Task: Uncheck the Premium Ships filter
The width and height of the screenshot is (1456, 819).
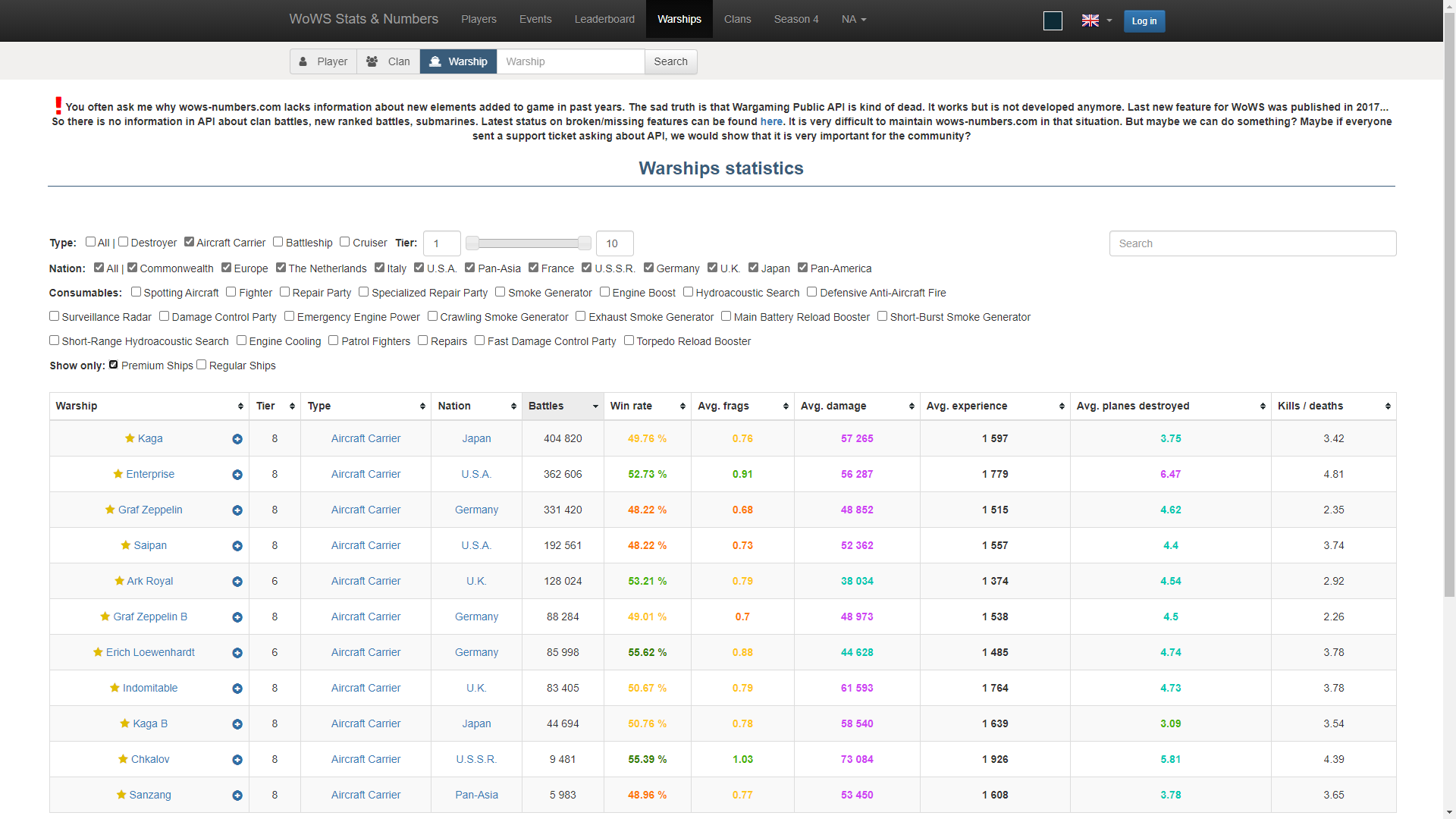Action: pos(114,365)
